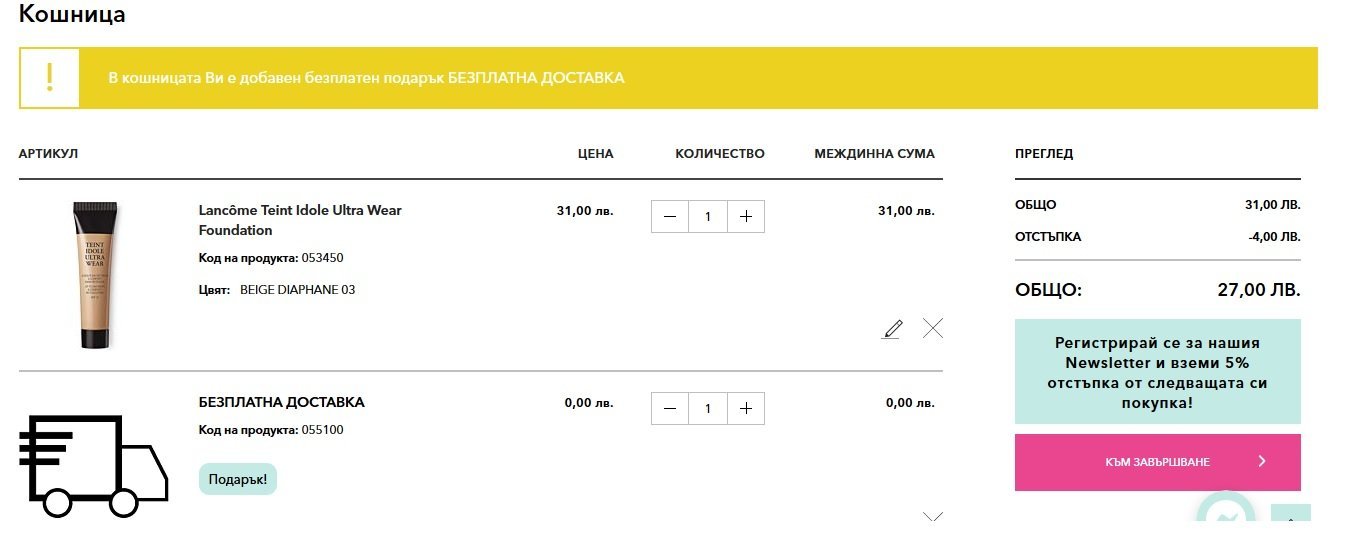The width and height of the screenshot is (1359, 560).
Task: Open Lancôme Teint Idole Ultra Wear Foundation link
Action: point(300,220)
